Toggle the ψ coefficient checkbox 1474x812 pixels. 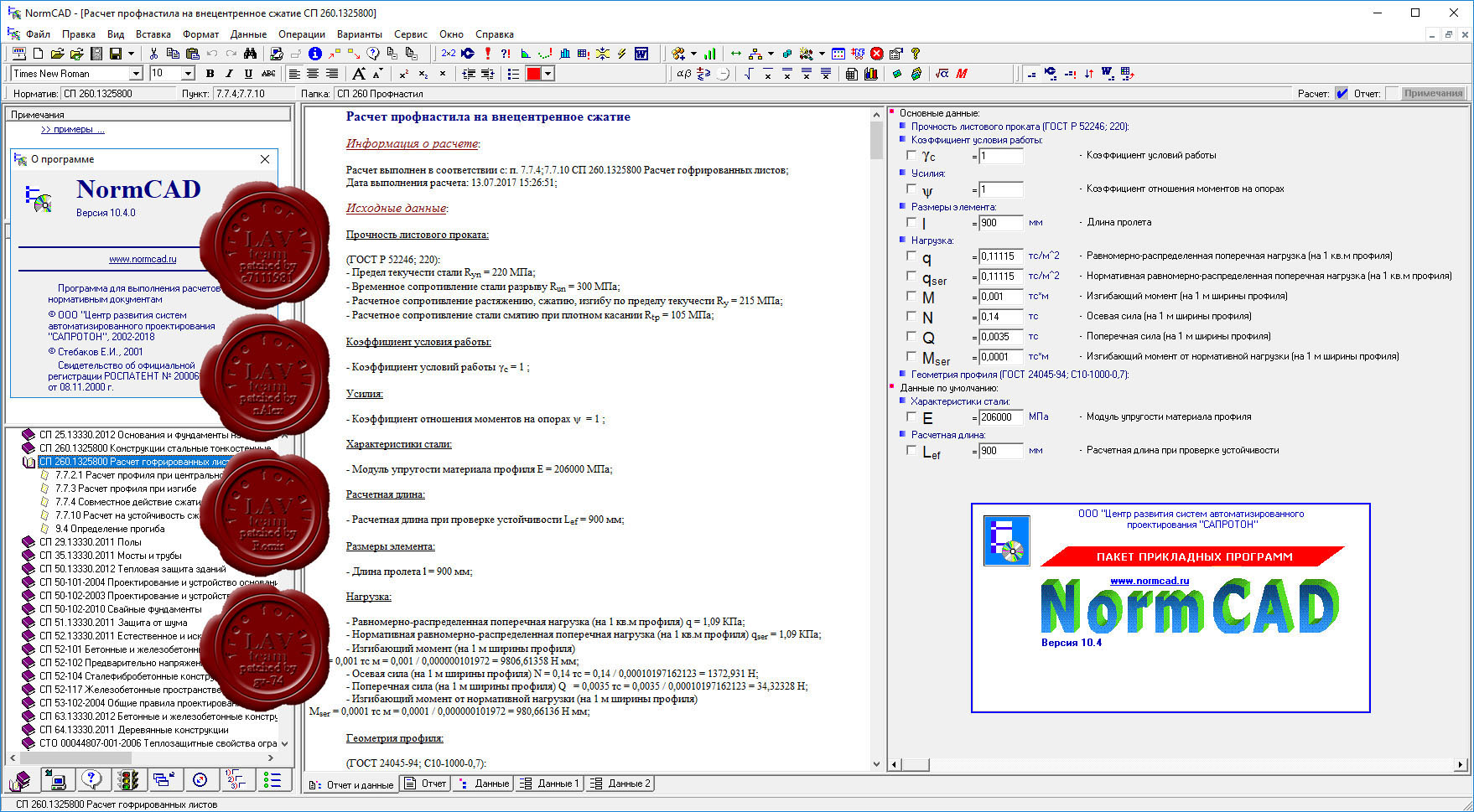911,189
